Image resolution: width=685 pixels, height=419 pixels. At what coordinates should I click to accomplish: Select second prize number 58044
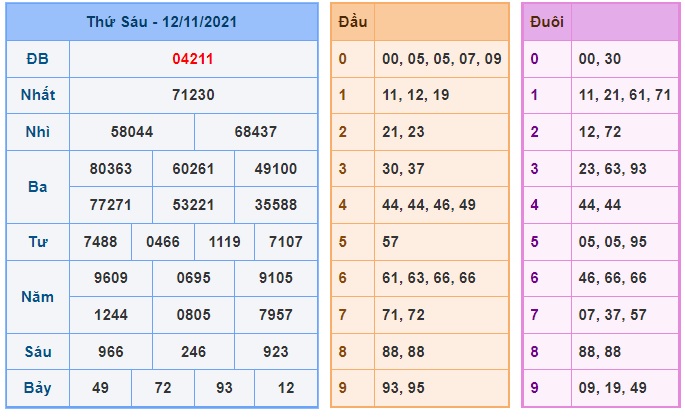[131, 132]
